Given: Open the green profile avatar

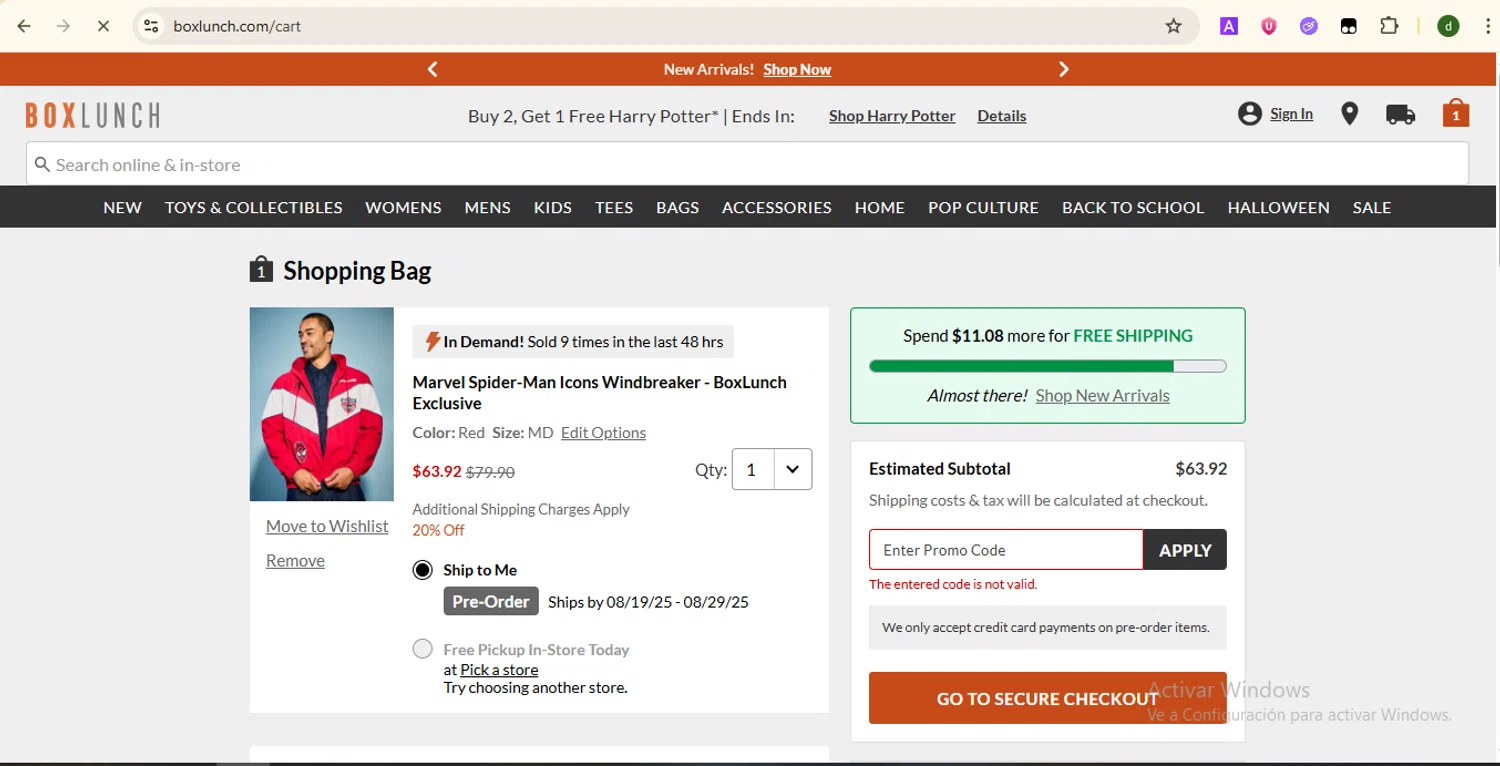Looking at the screenshot, I should coord(1448,26).
